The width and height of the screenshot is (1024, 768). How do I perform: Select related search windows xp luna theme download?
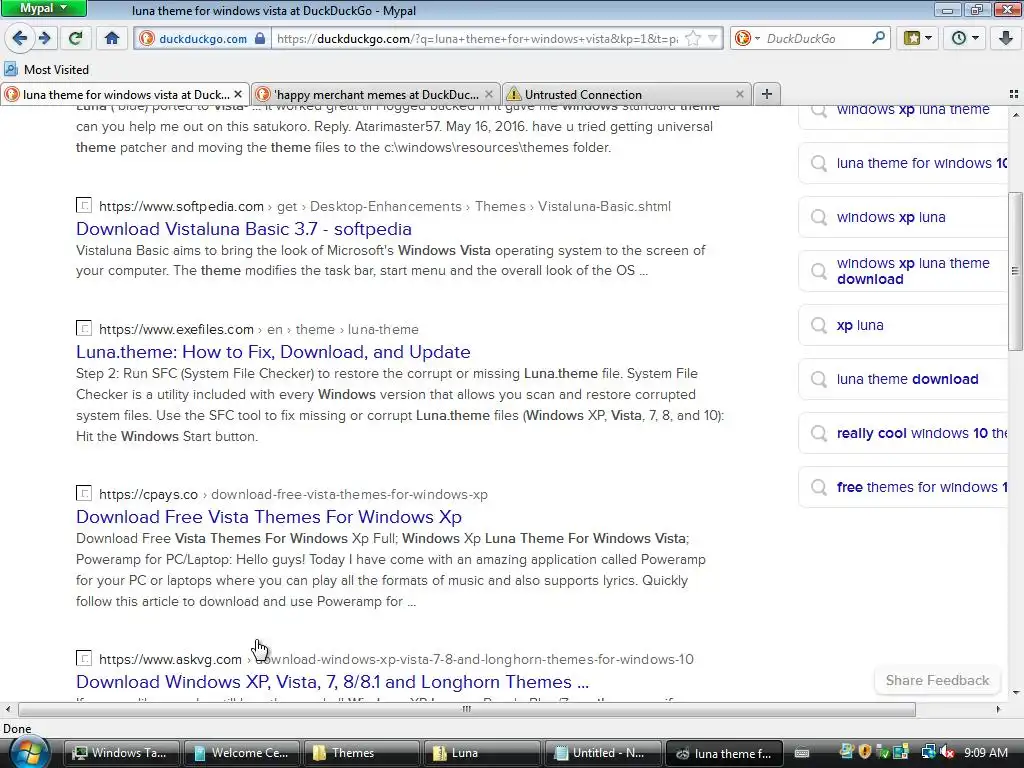click(x=903, y=271)
